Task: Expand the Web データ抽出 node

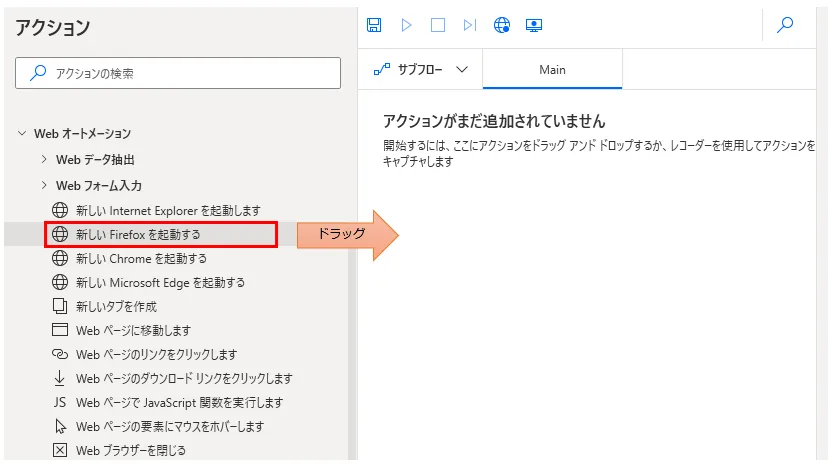Action: (44, 159)
